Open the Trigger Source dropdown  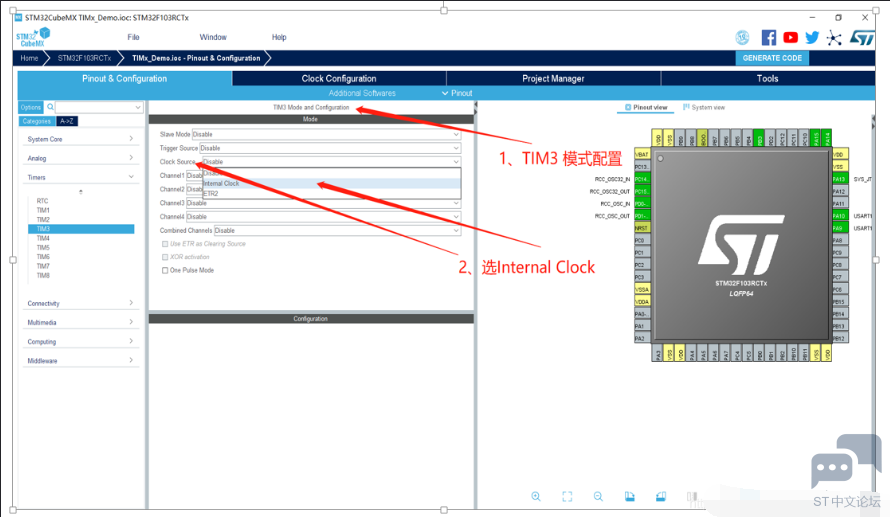click(330, 148)
